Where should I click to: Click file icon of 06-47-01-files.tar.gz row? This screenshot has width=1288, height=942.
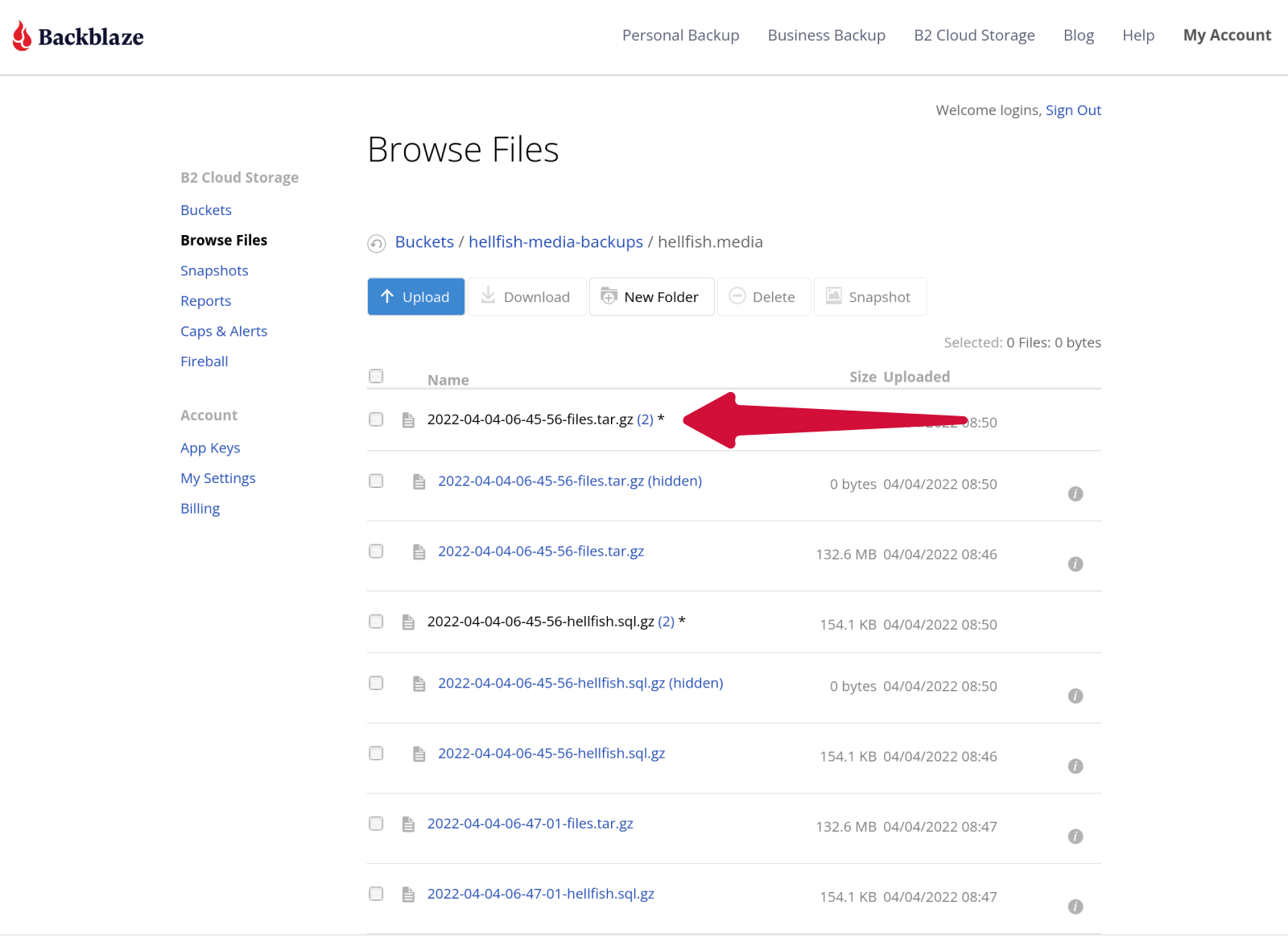point(408,824)
